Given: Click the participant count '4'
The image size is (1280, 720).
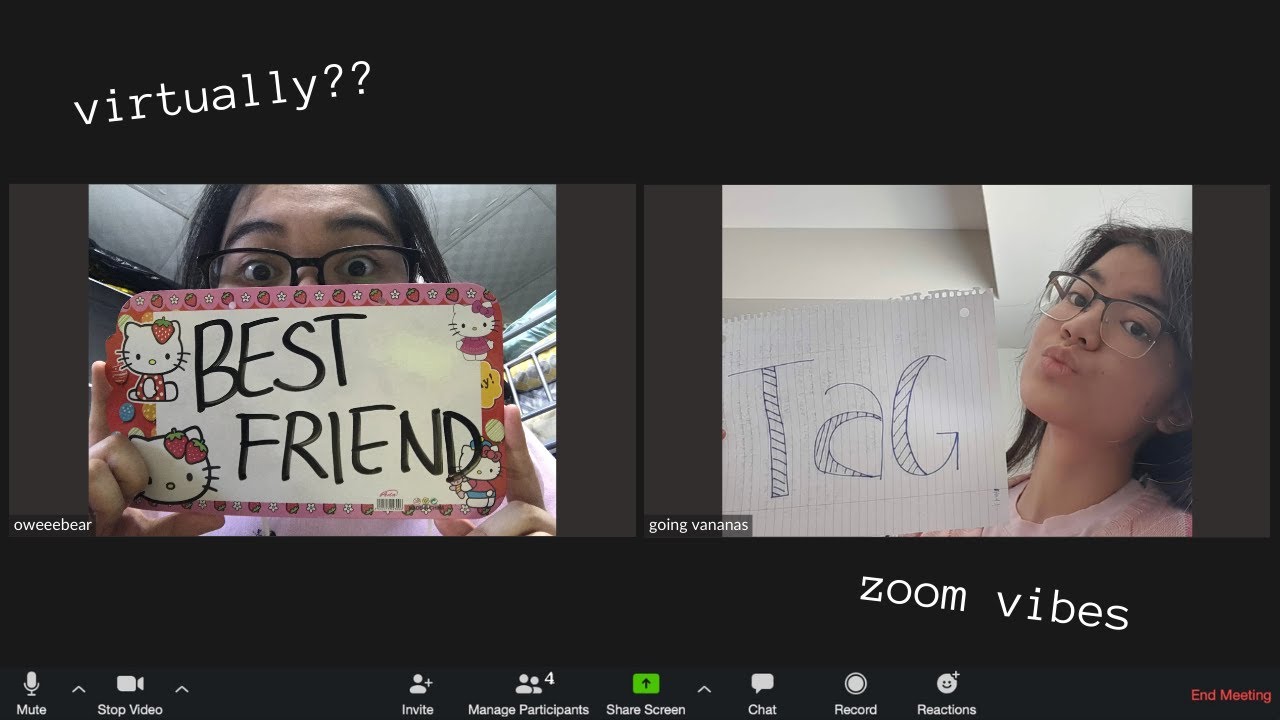Looking at the screenshot, I should tap(550, 679).
